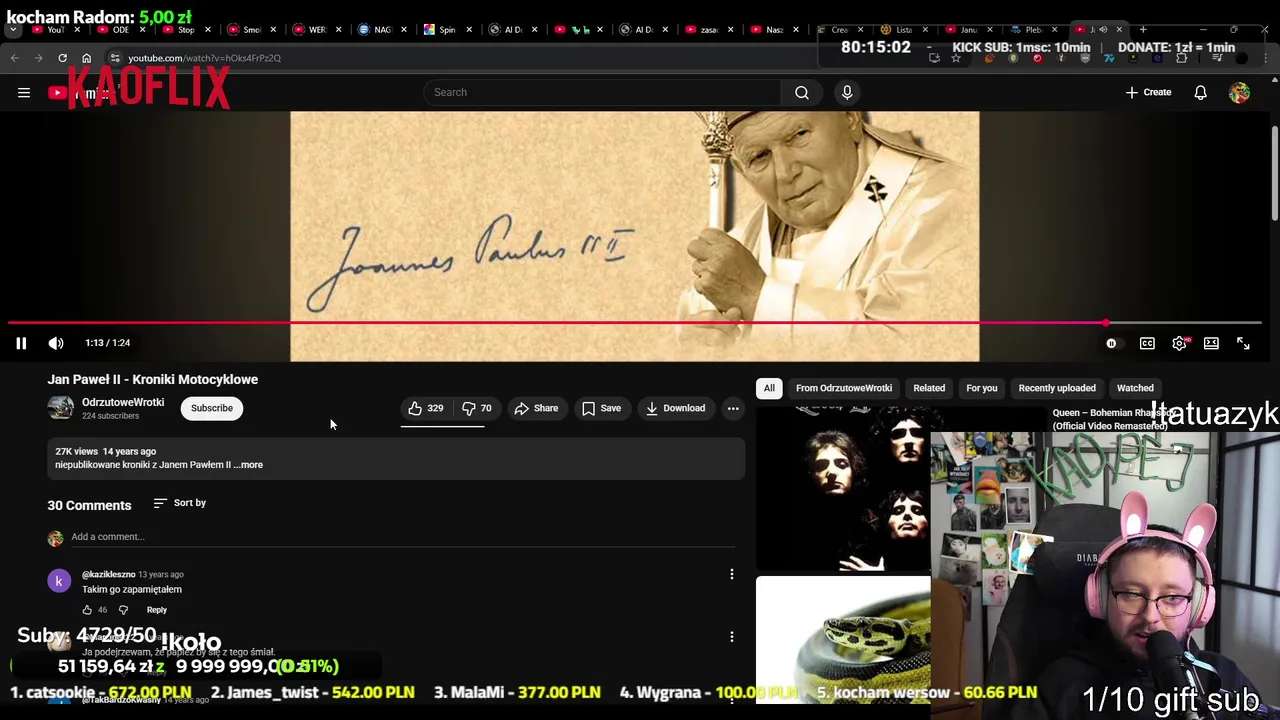Open the comments Sort by menu
This screenshot has height=720, width=1280.
coord(180,503)
